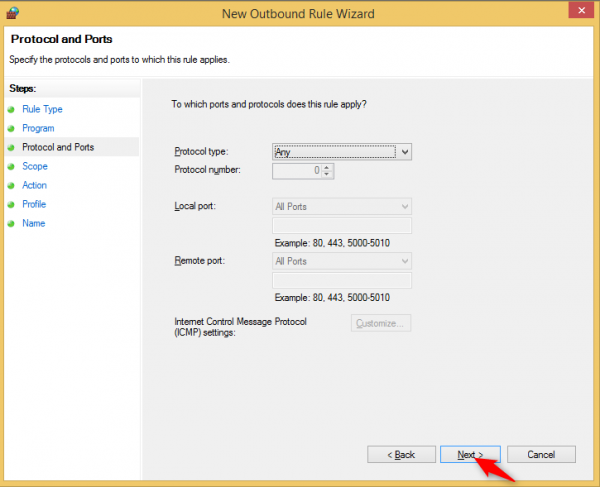The image size is (600, 487).
Task: Jump to the Scope step
Action: pos(35,166)
